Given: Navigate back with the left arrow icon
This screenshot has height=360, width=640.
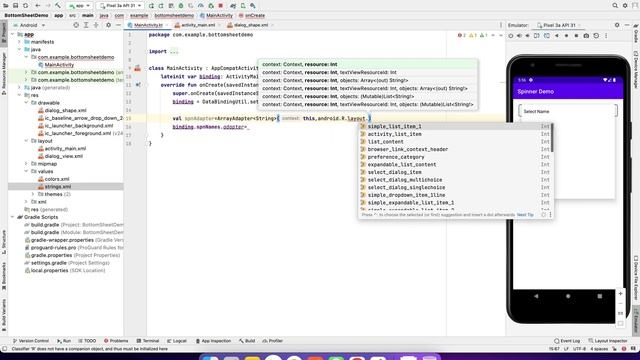Looking at the screenshot, I should 38,6.
